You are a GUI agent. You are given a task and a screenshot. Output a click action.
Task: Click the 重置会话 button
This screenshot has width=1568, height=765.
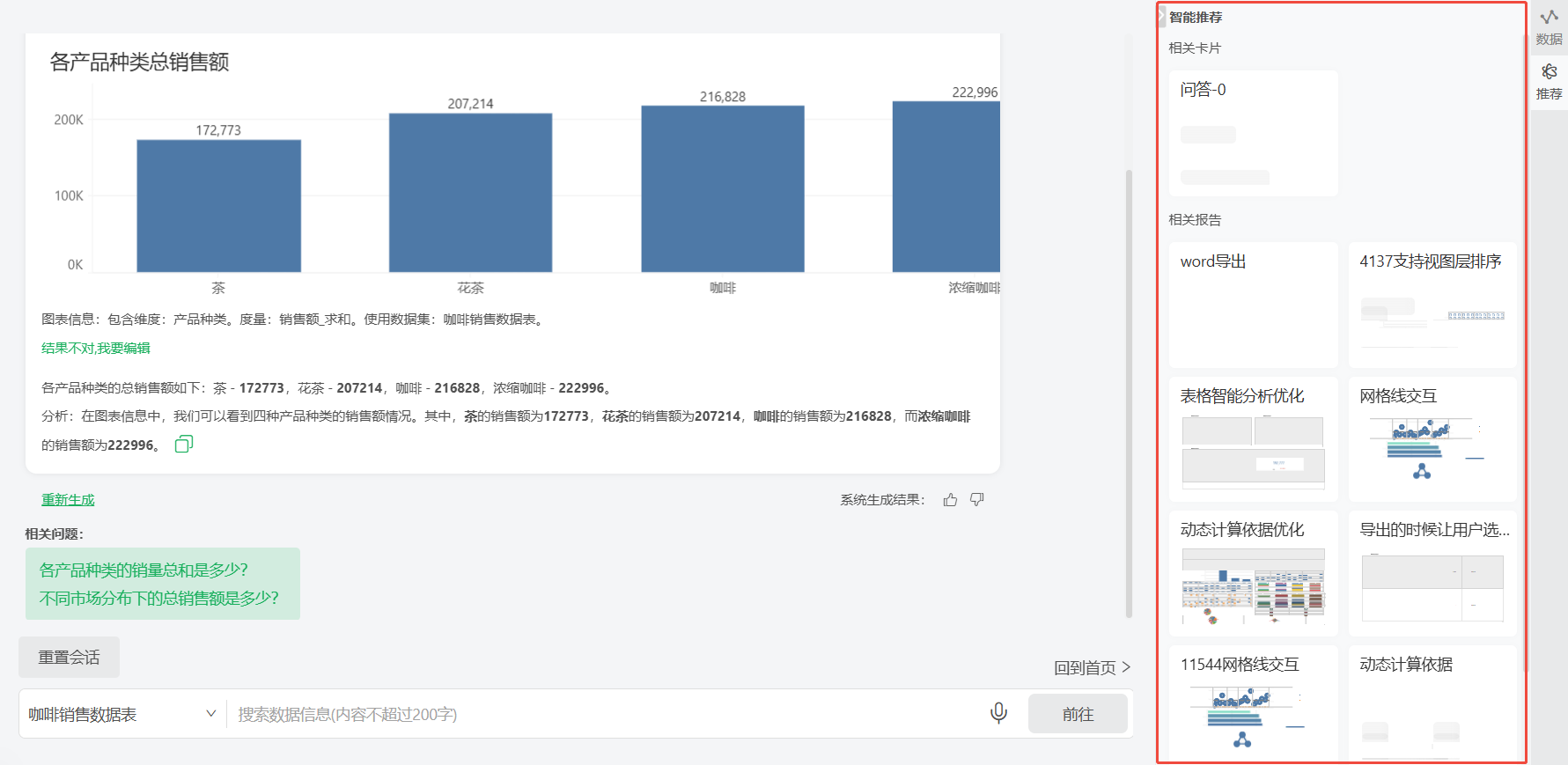(x=69, y=658)
